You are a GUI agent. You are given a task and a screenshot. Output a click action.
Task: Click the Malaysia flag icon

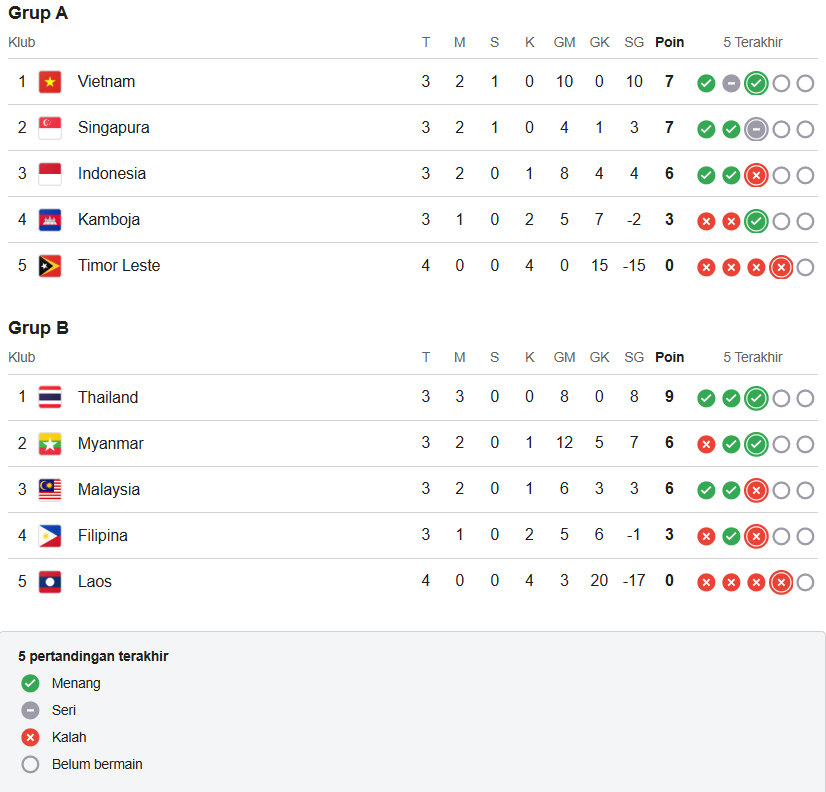pos(50,490)
